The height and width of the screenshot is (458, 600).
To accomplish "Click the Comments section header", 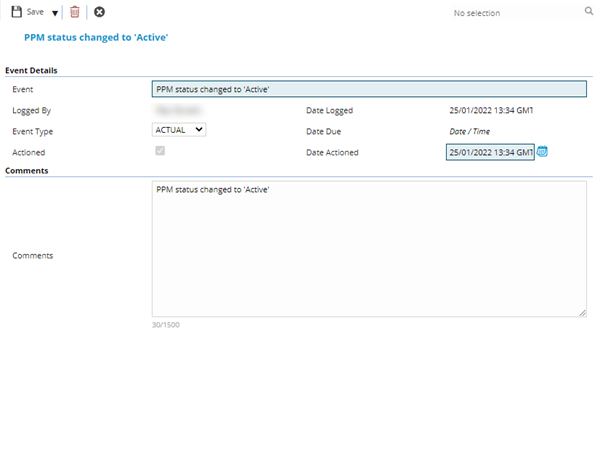I will [27, 171].
